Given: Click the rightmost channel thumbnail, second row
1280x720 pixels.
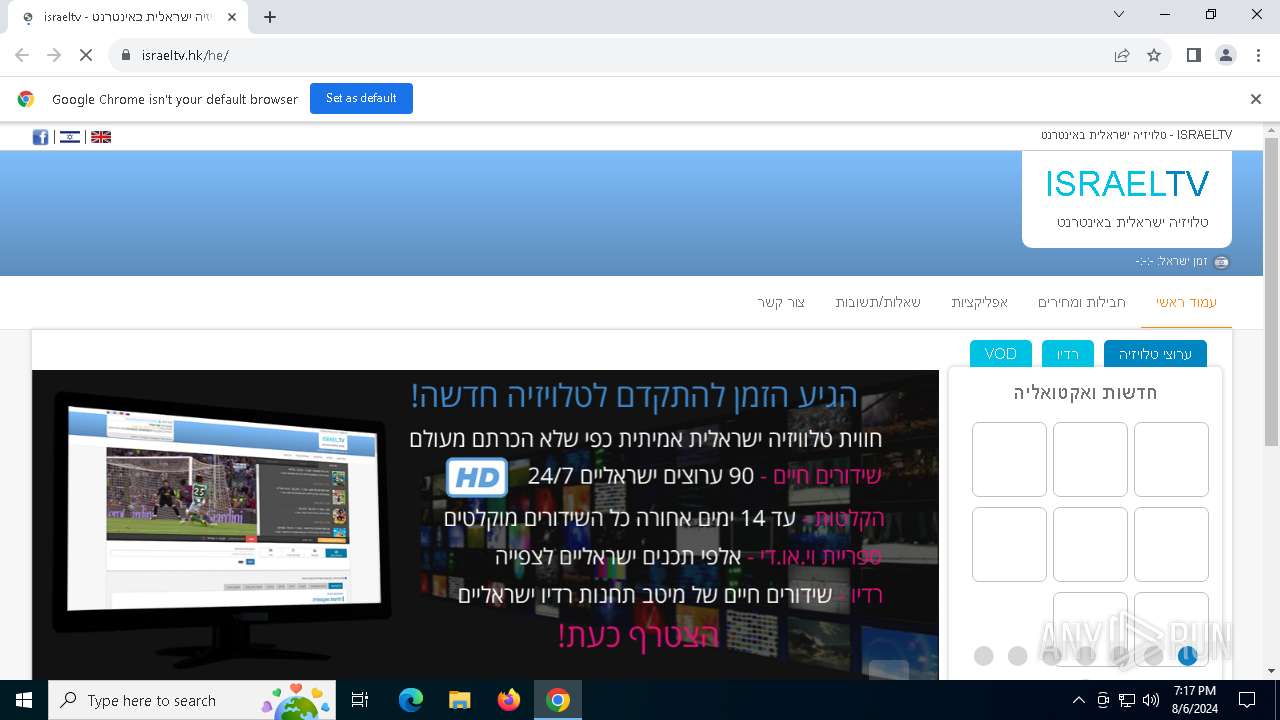Looking at the screenshot, I should (1171, 544).
